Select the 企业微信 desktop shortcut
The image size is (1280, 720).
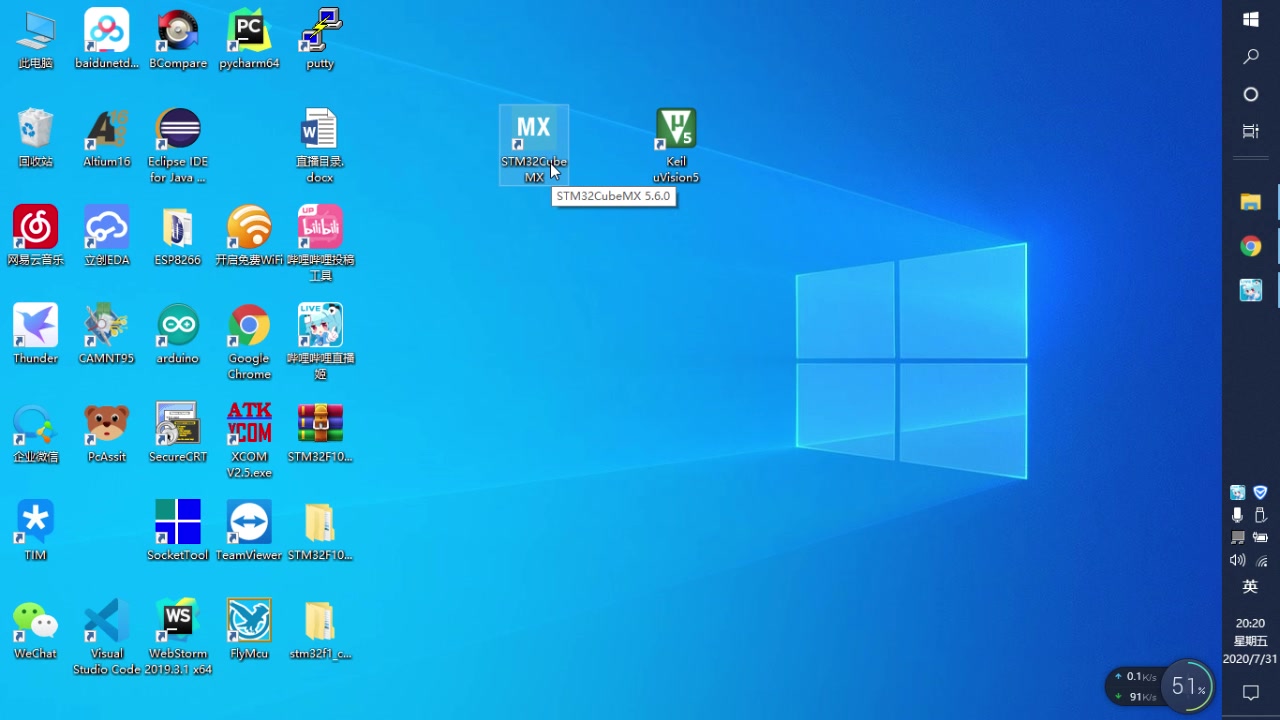[35, 433]
